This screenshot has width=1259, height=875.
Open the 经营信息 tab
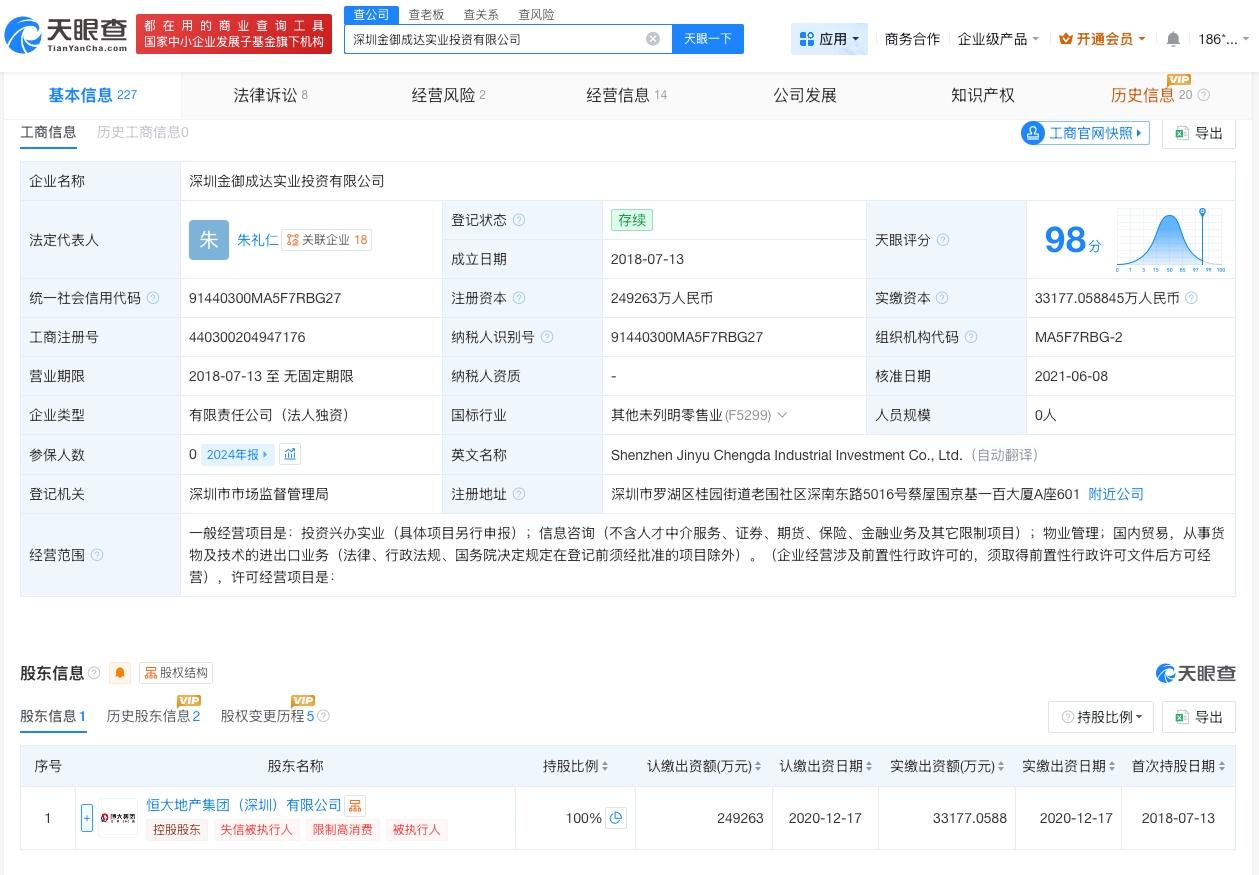tap(626, 95)
